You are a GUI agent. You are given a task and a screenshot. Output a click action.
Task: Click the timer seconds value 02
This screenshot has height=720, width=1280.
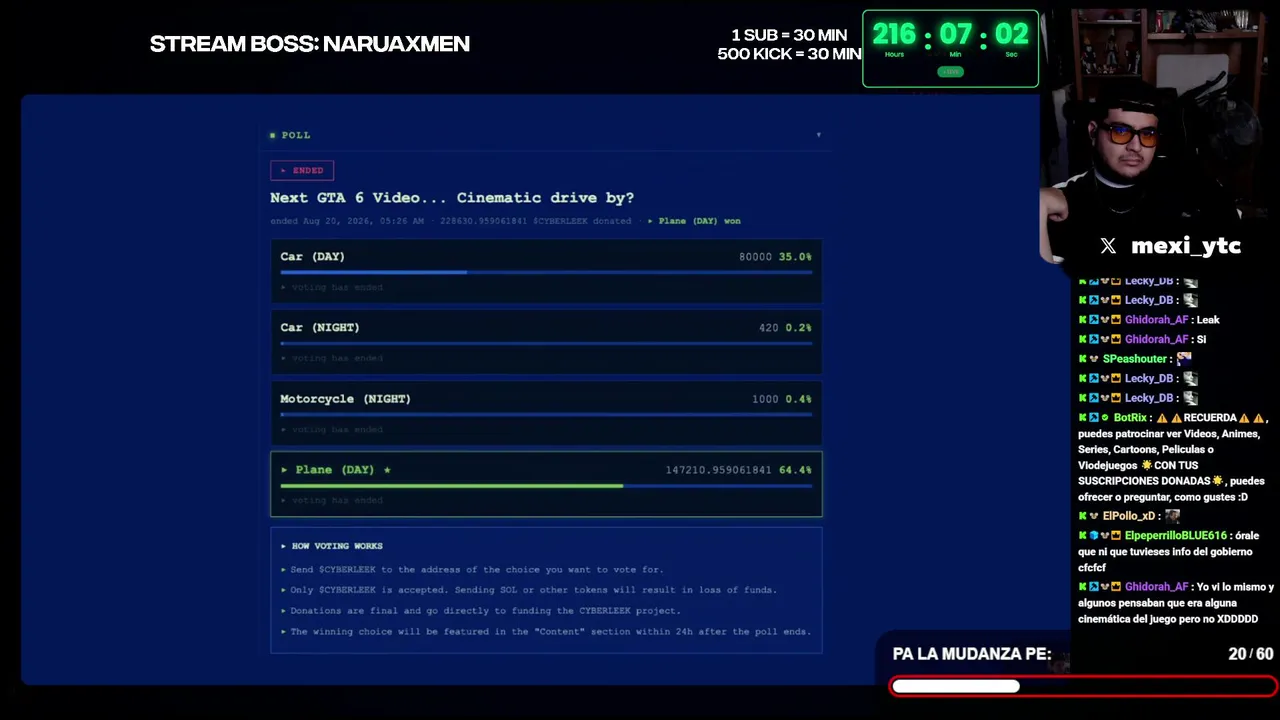pyautogui.click(x=1011, y=35)
